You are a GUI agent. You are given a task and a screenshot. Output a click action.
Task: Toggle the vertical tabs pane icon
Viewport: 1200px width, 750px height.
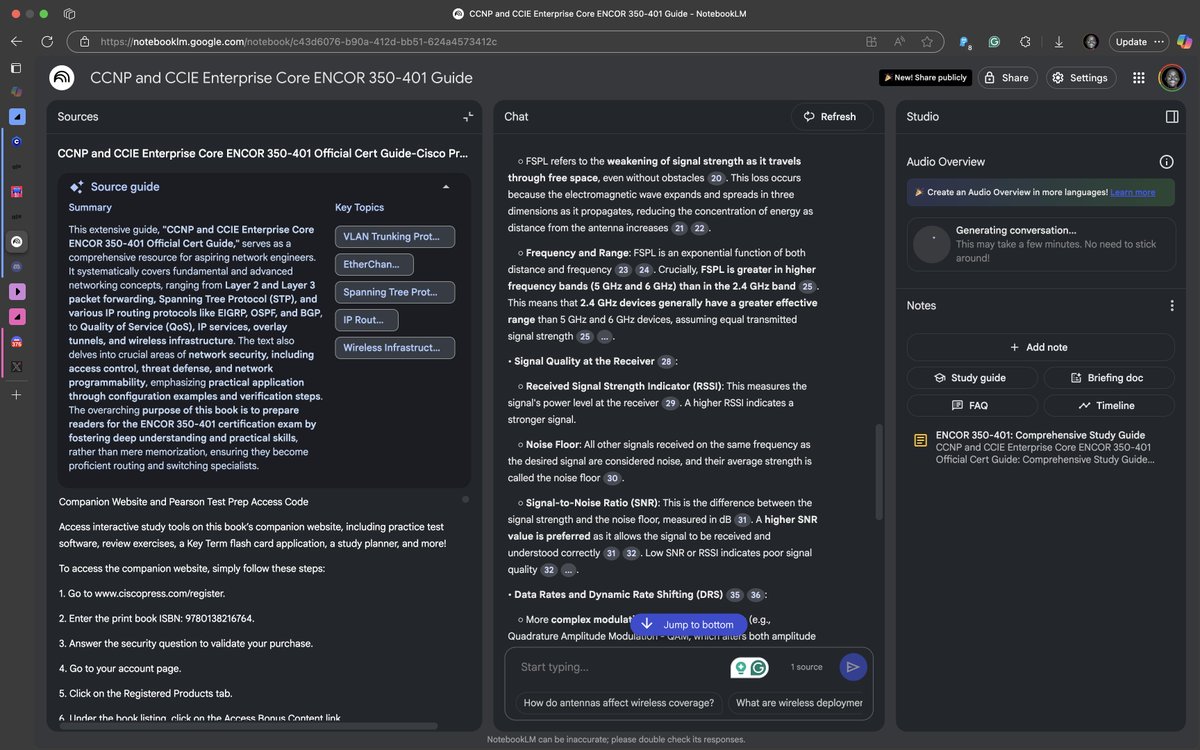[x=16, y=68]
